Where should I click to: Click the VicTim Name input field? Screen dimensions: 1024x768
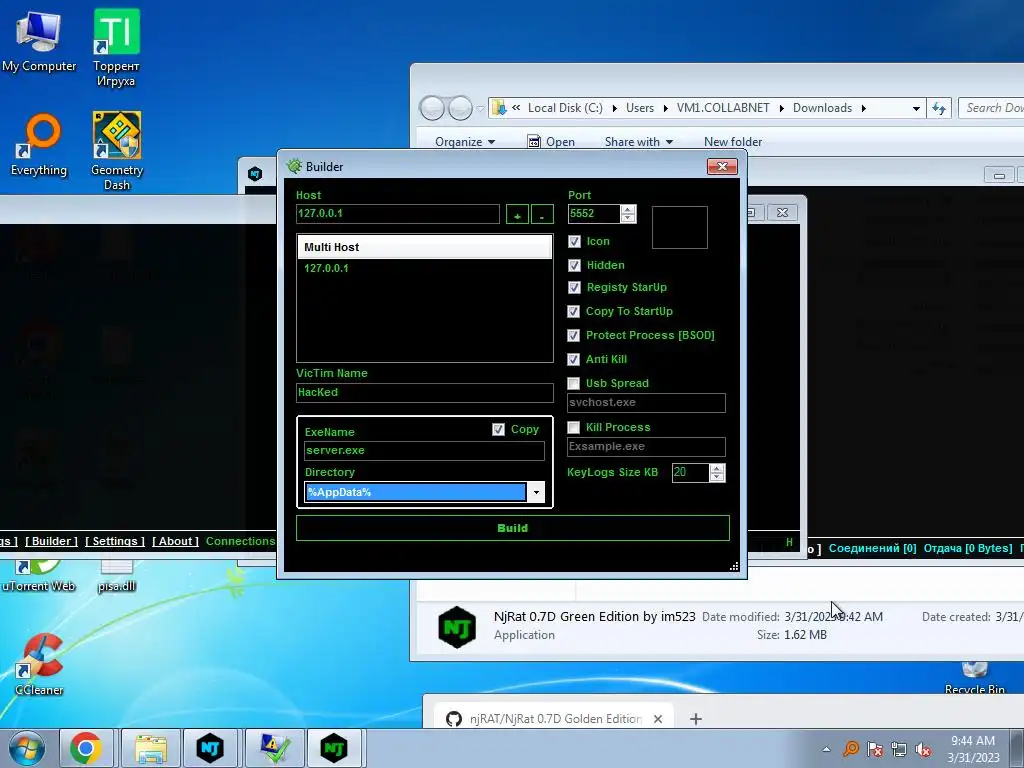pos(424,392)
